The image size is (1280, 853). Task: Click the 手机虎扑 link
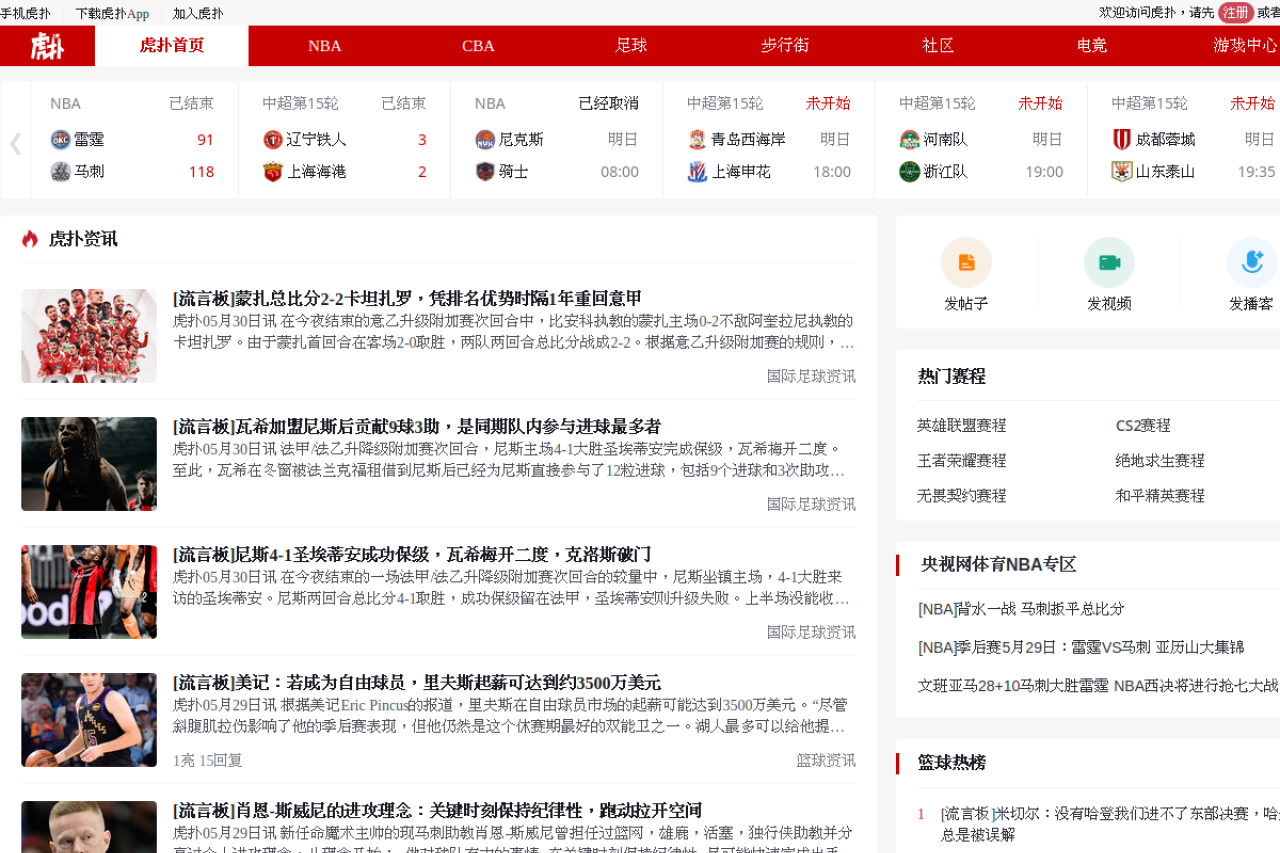pos(25,13)
